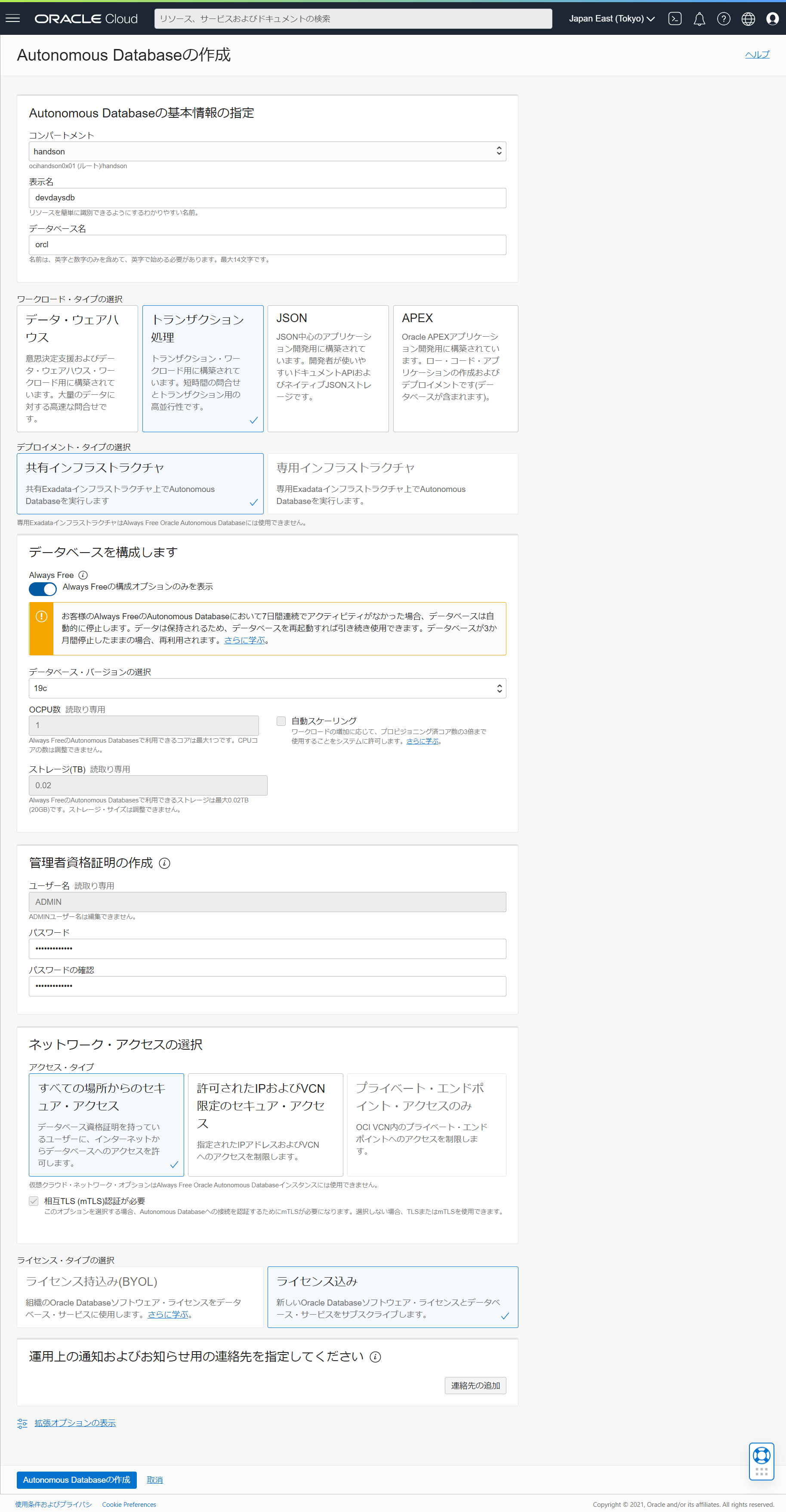Show 拡張オプションの表示 advanced options
Viewport: 786px width, 1512px height.
(x=74, y=1423)
